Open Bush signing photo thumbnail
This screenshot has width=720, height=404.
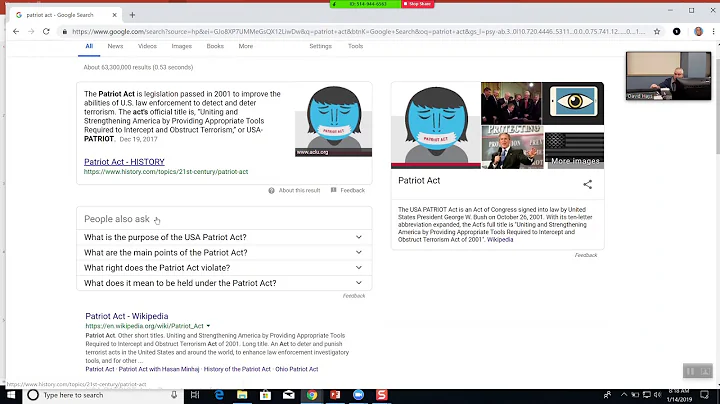[511, 103]
